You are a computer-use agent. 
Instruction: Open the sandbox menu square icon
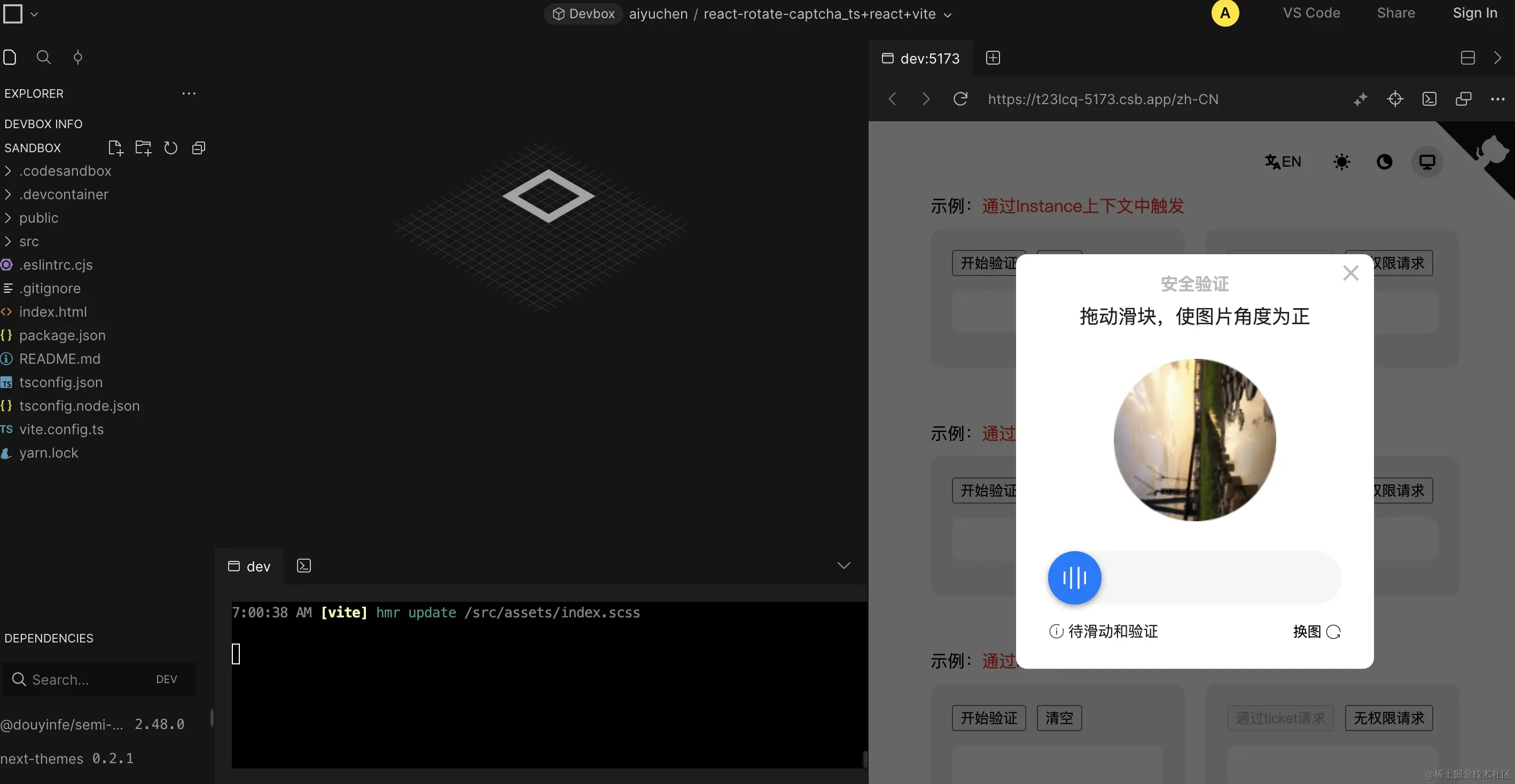13,13
